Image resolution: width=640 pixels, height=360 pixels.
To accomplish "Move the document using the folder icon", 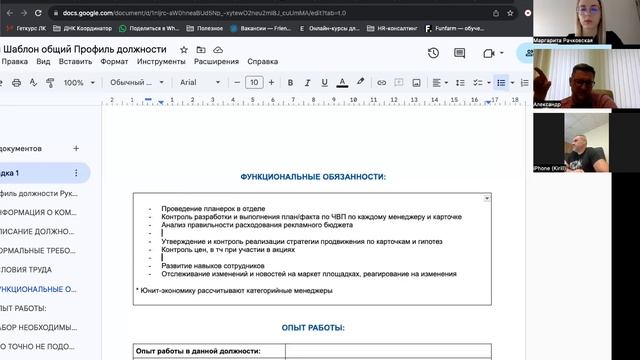I will [x=201, y=50].
